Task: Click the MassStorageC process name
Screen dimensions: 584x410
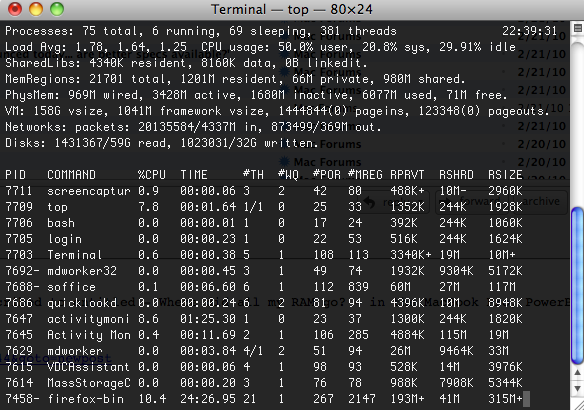Action: 89,383
